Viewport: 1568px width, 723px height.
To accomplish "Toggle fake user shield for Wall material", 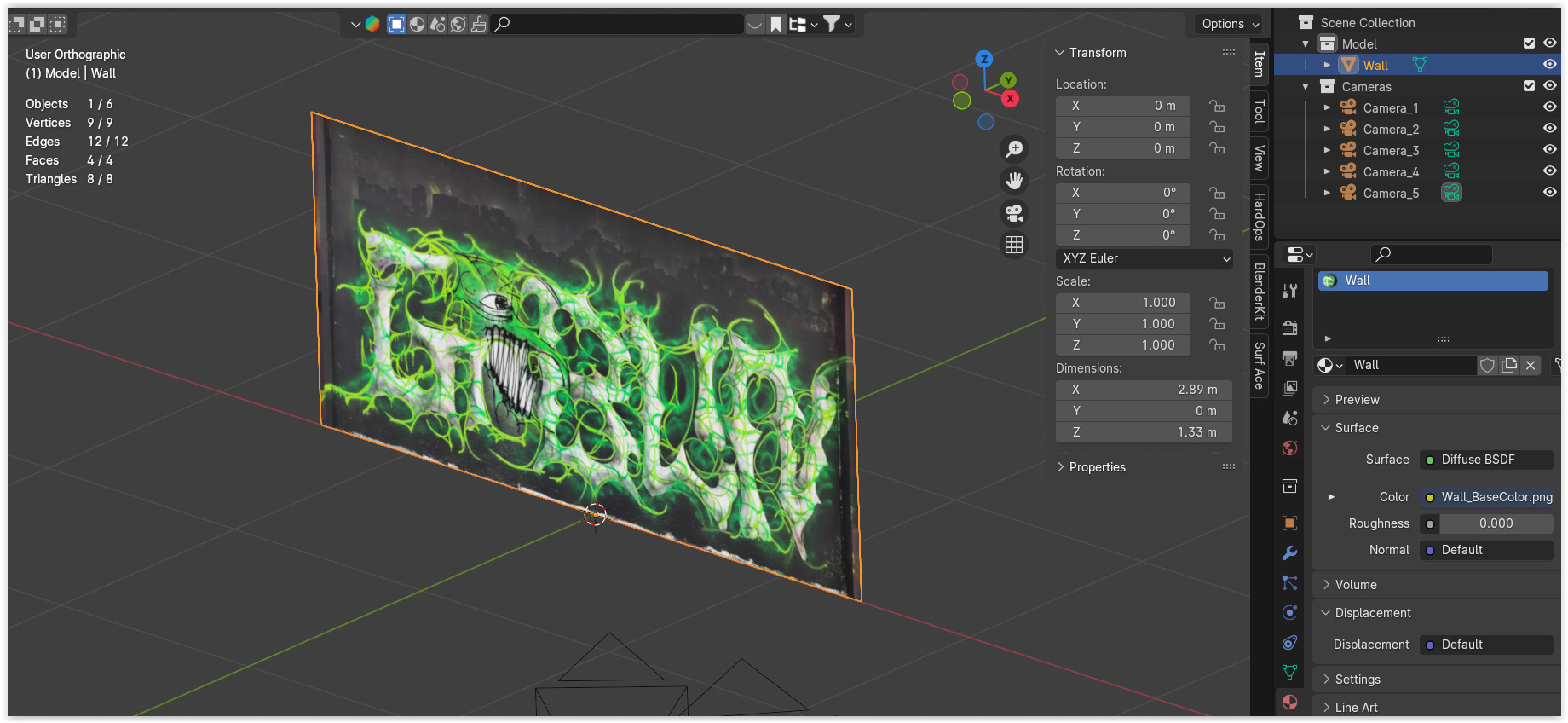I will pyautogui.click(x=1488, y=365).
